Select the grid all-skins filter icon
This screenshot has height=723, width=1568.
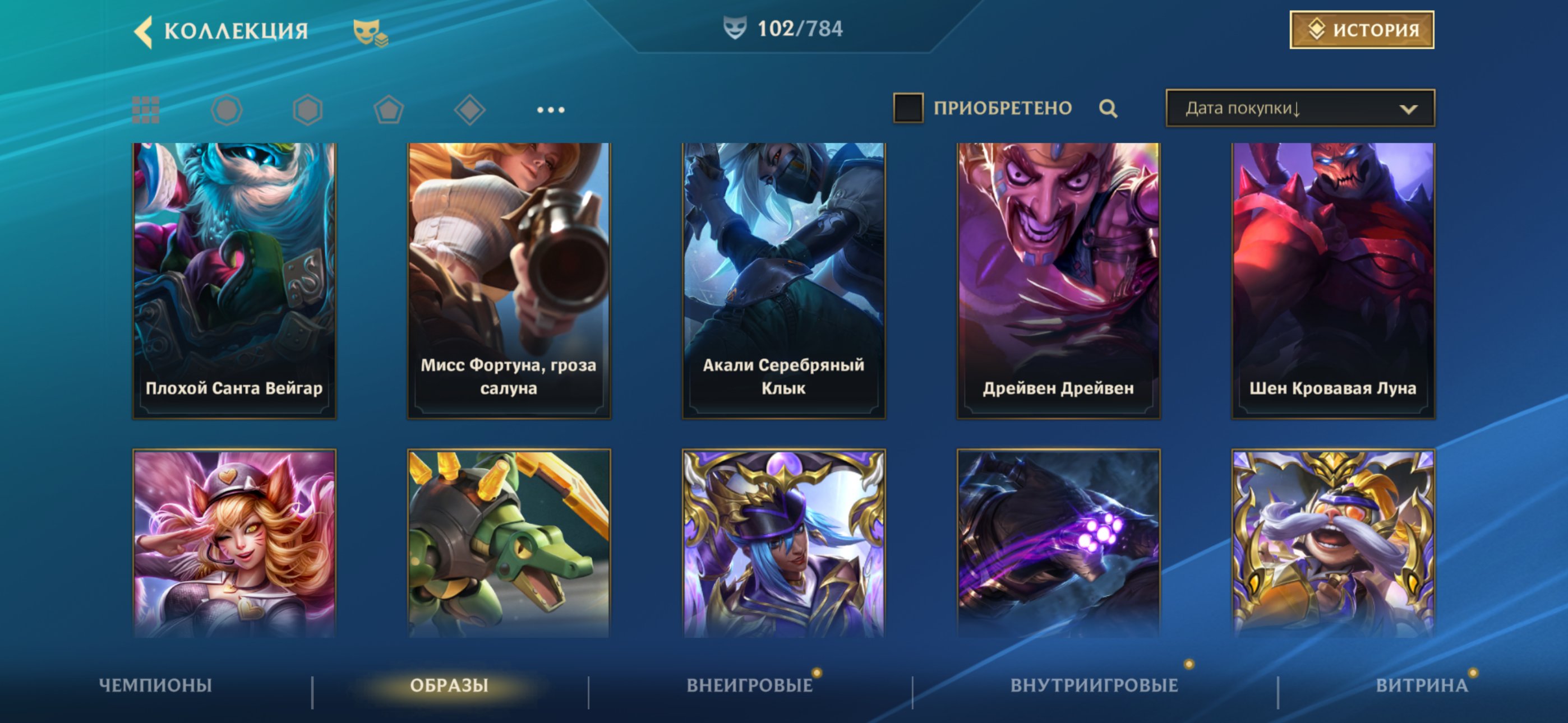coord(146,110)
